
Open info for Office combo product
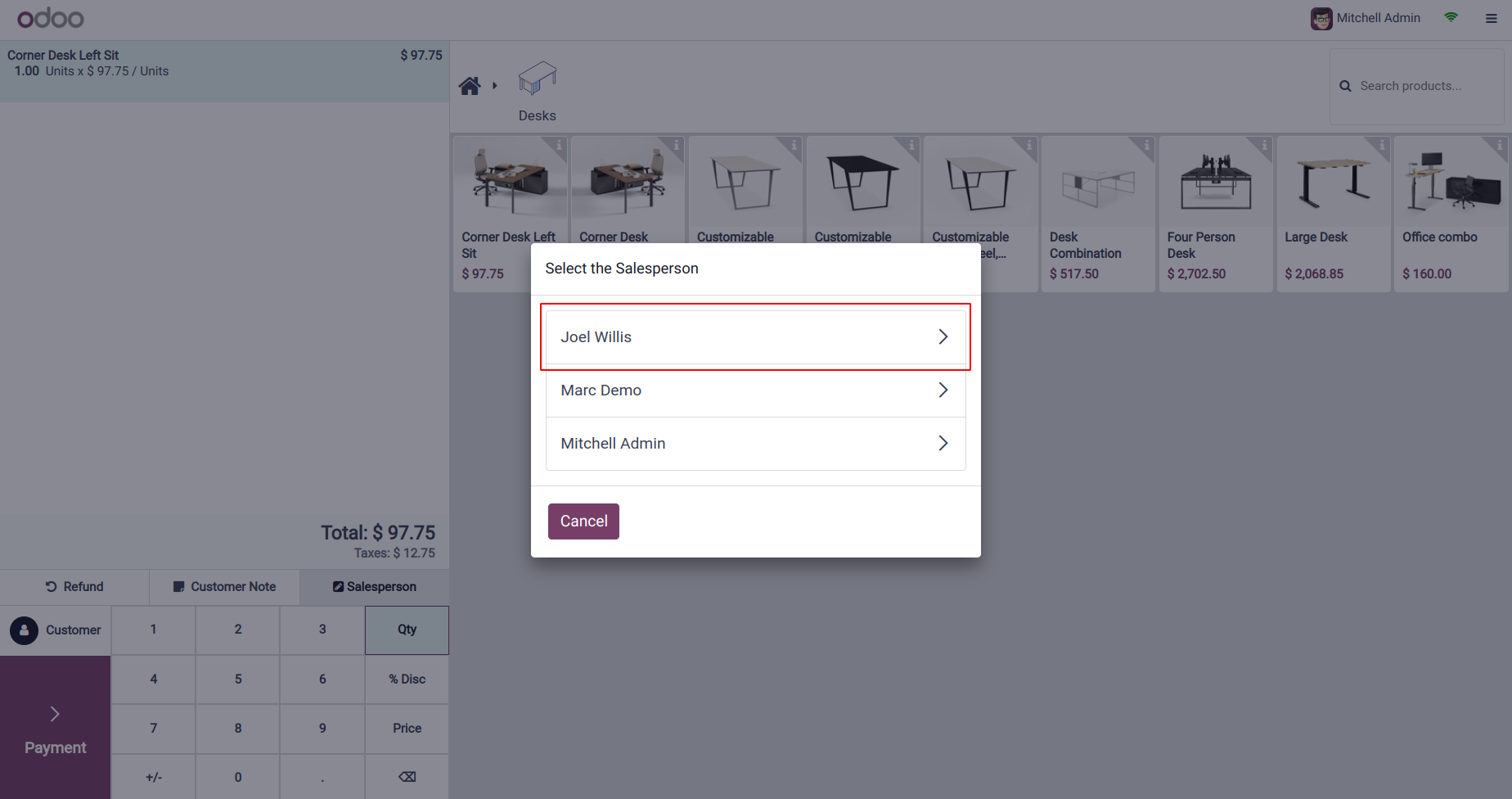click(x=1499, y=145)
